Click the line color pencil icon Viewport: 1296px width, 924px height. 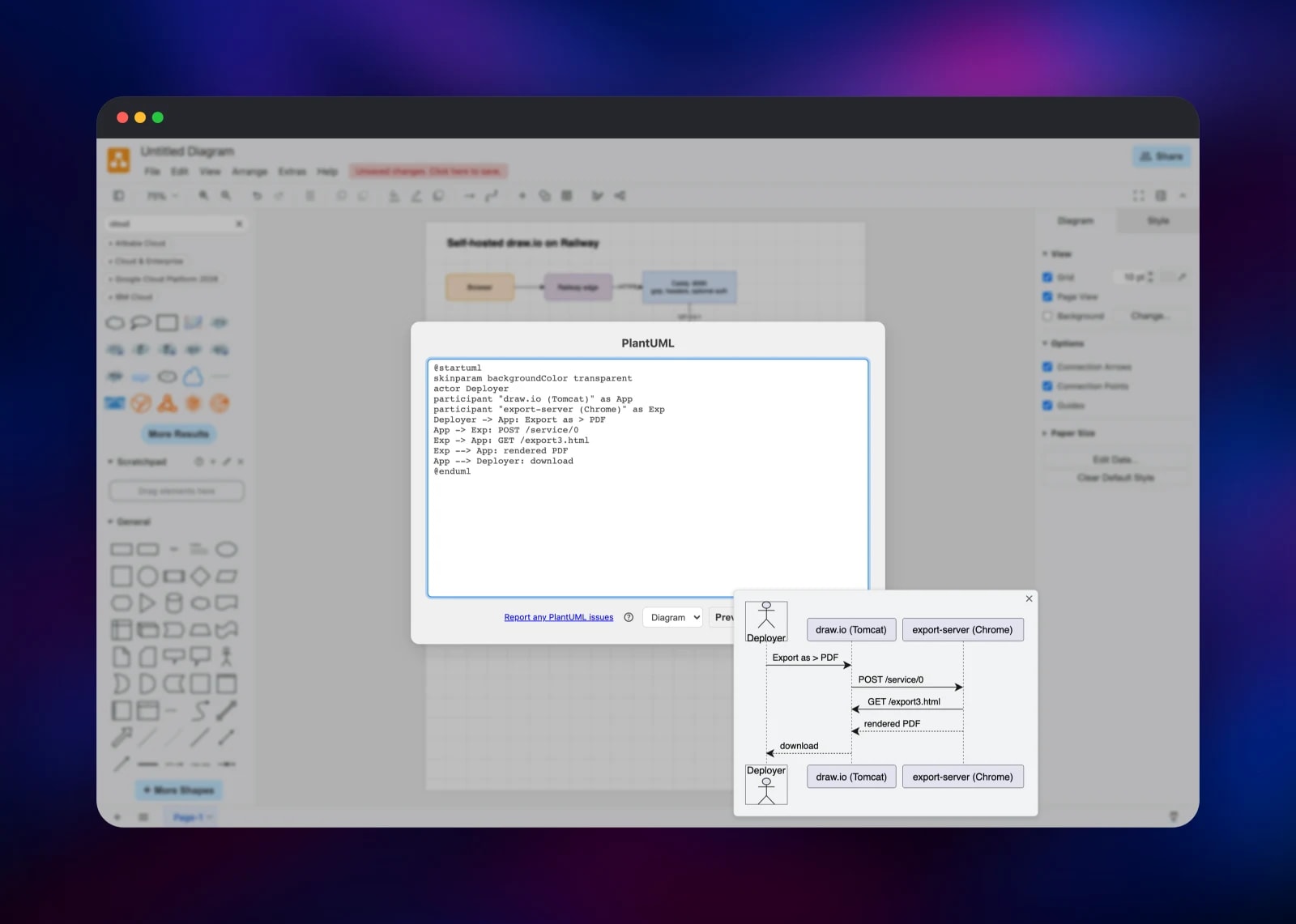click(x=416, y=195)
